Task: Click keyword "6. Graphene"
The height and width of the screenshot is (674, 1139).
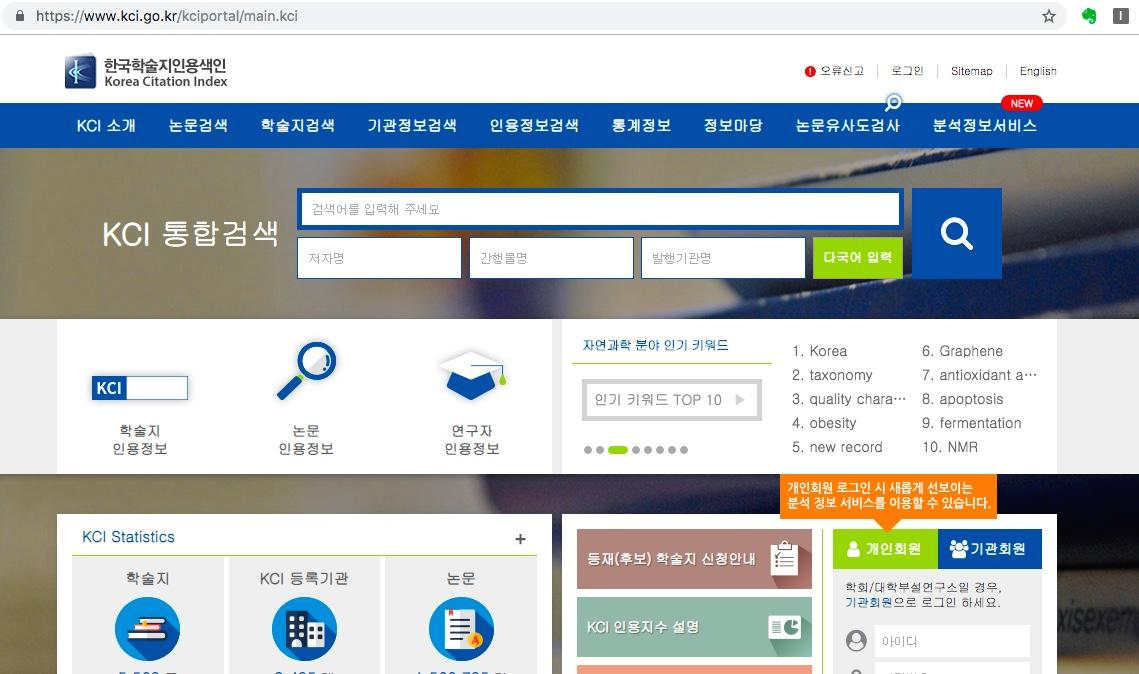Action: click(962, 351)
